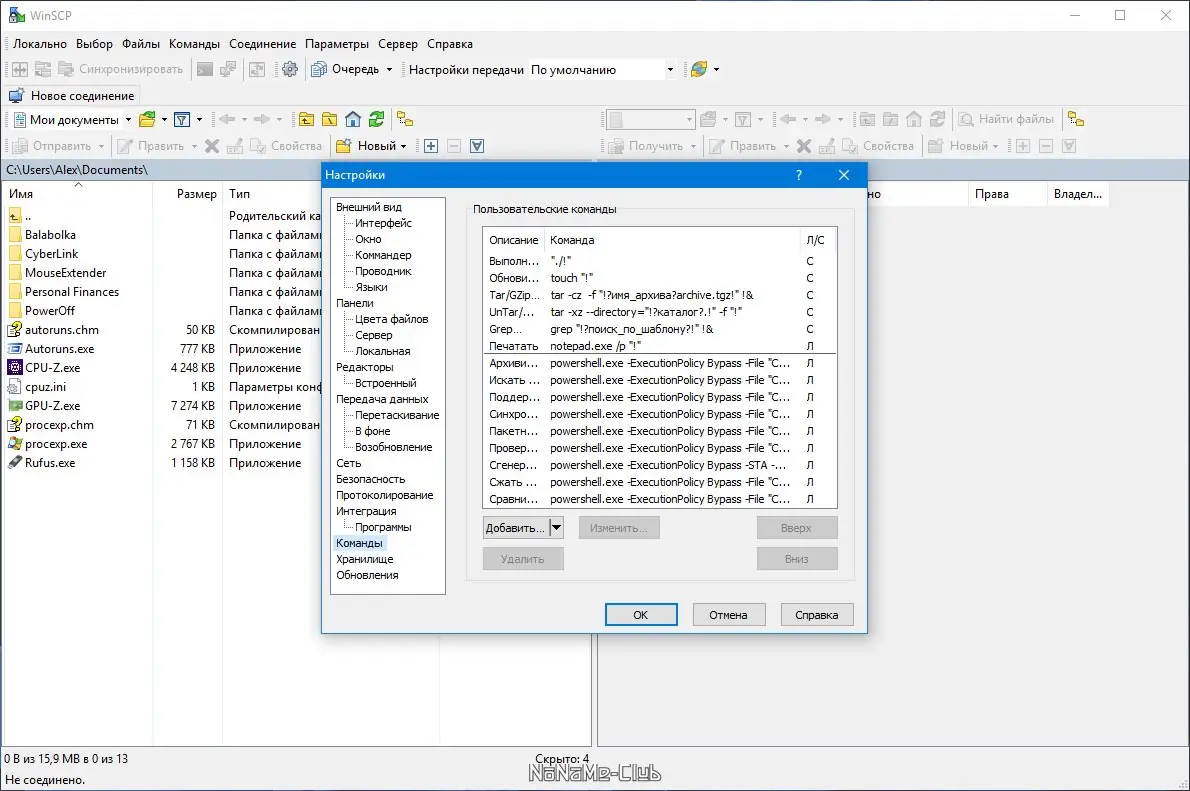
Task: Open the Выбор menu
Action: (94, 44)
